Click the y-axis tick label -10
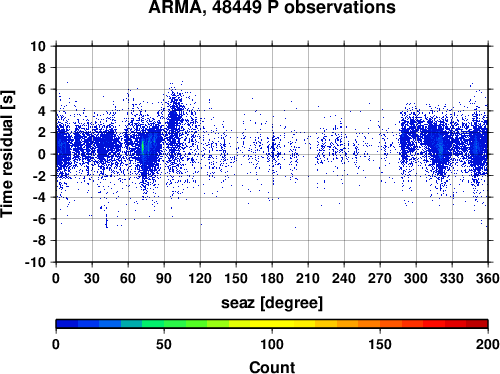Screen dimensions: 500x374 [x=35, y=262]
